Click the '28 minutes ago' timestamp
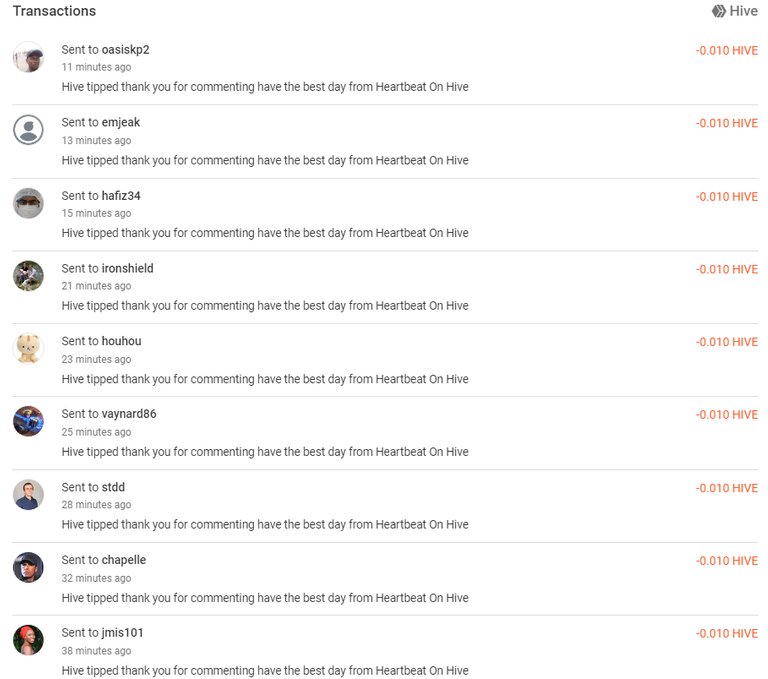Viewport: 768px width, 679px height. [x=96, y=505]
